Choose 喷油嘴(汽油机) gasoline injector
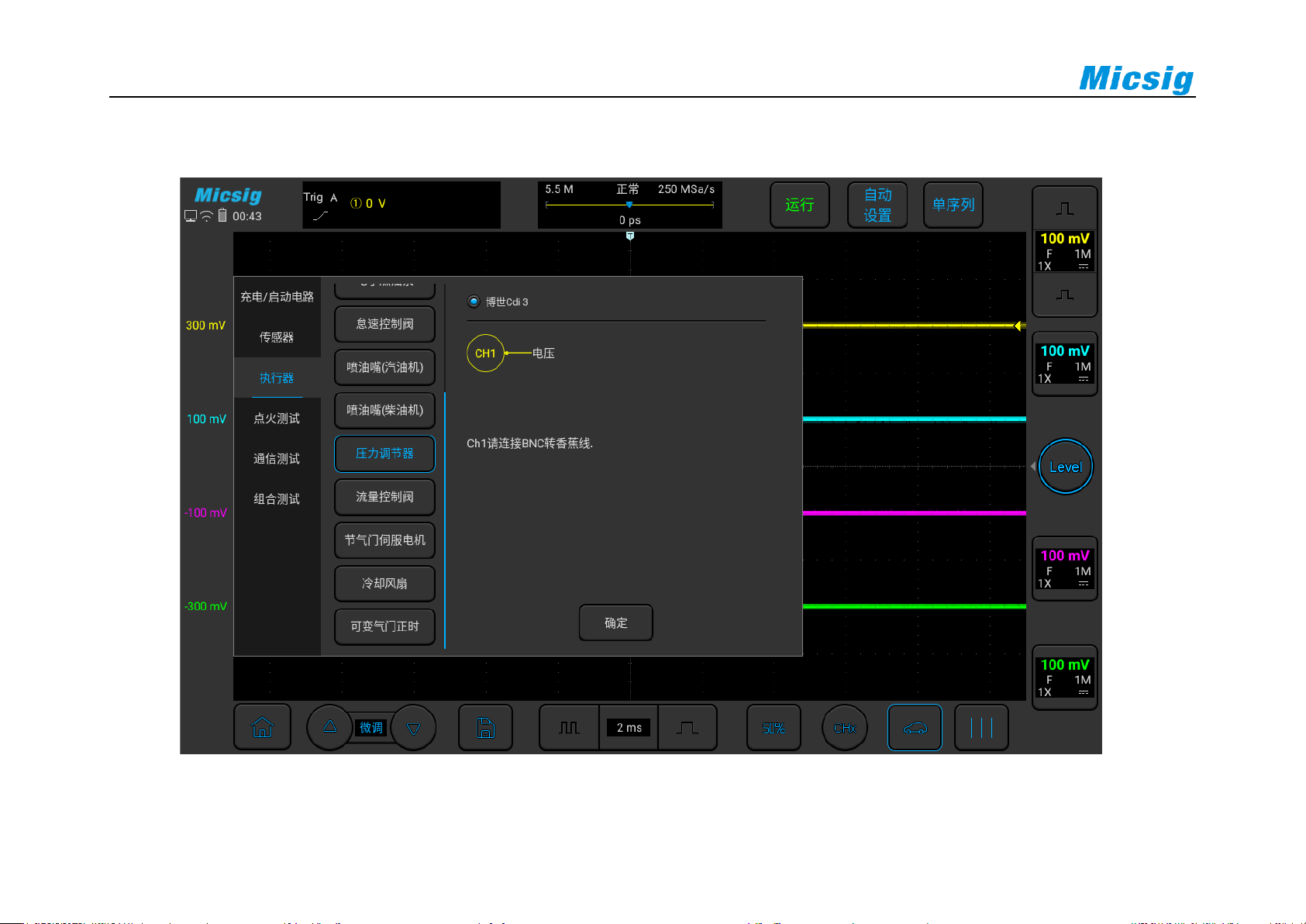 [x=384, y=367]
